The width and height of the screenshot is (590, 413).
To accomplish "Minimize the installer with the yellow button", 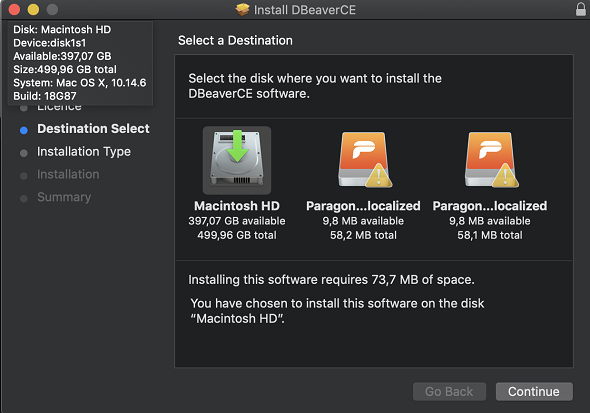I will coord(33,9).
